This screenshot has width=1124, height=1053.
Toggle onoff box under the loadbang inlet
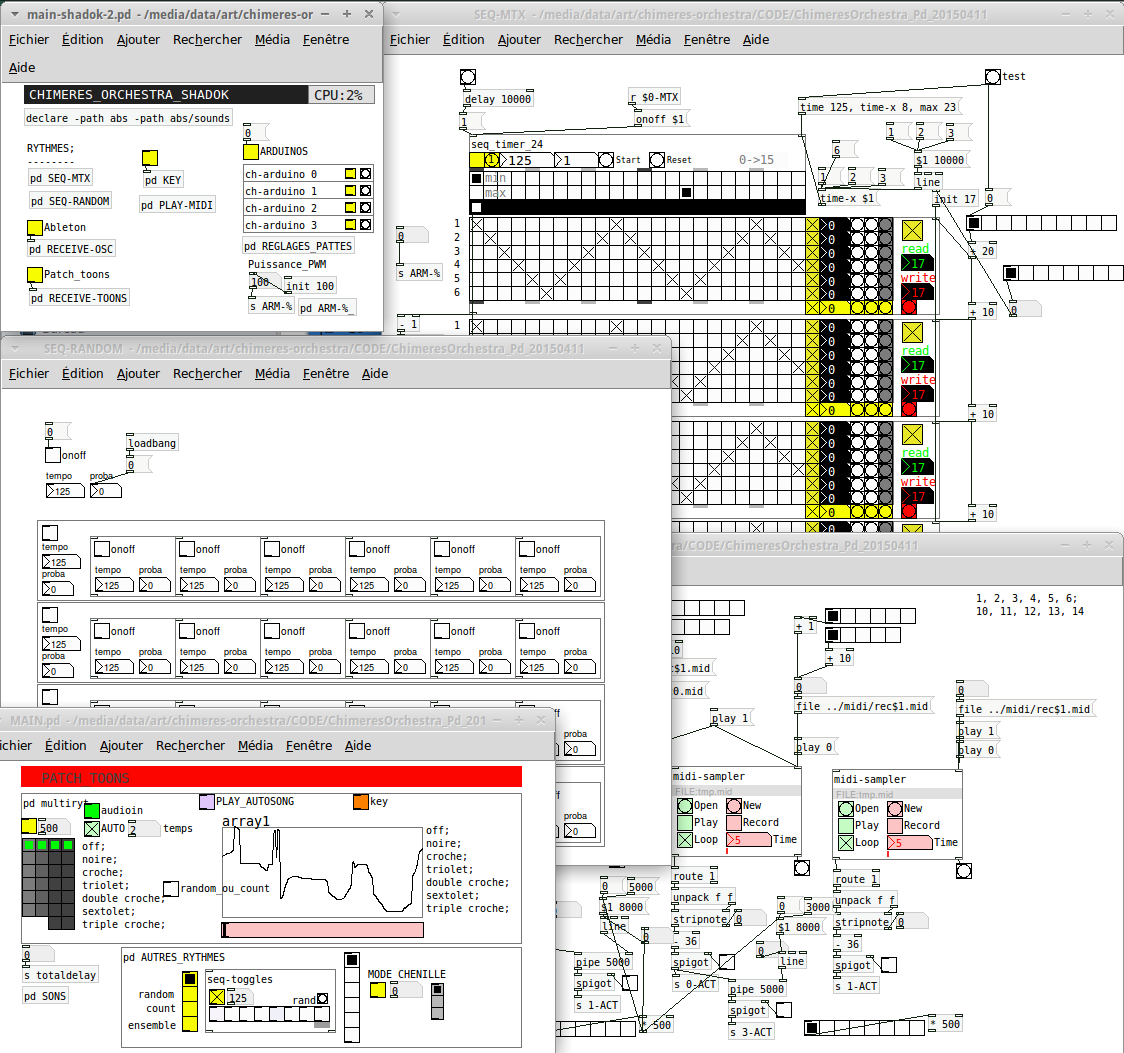[x=52, y=454]
